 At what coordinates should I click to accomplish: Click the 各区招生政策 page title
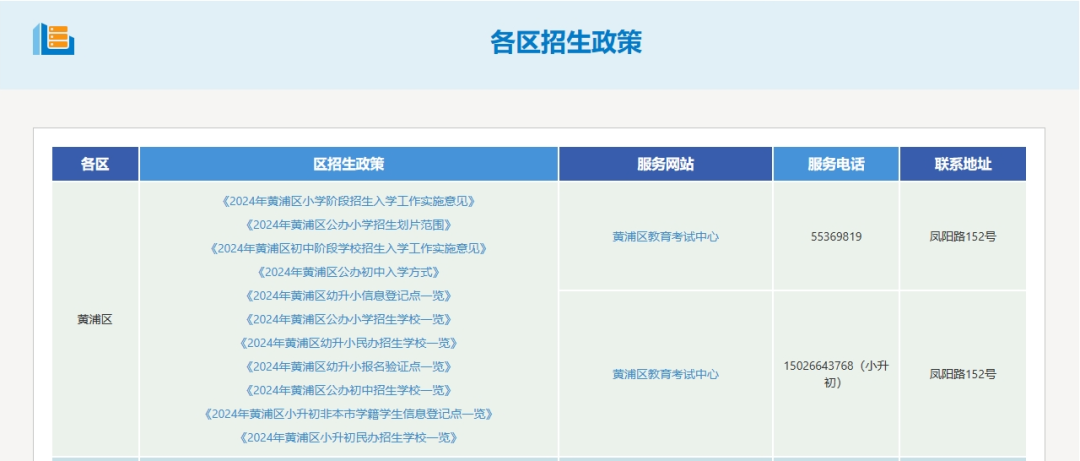coord(566,42)
